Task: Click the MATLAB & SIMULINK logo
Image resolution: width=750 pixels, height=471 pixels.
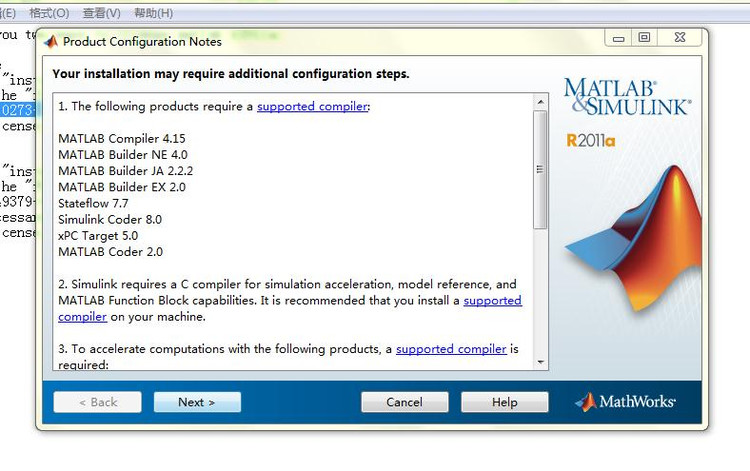Action: coord(627,97)
